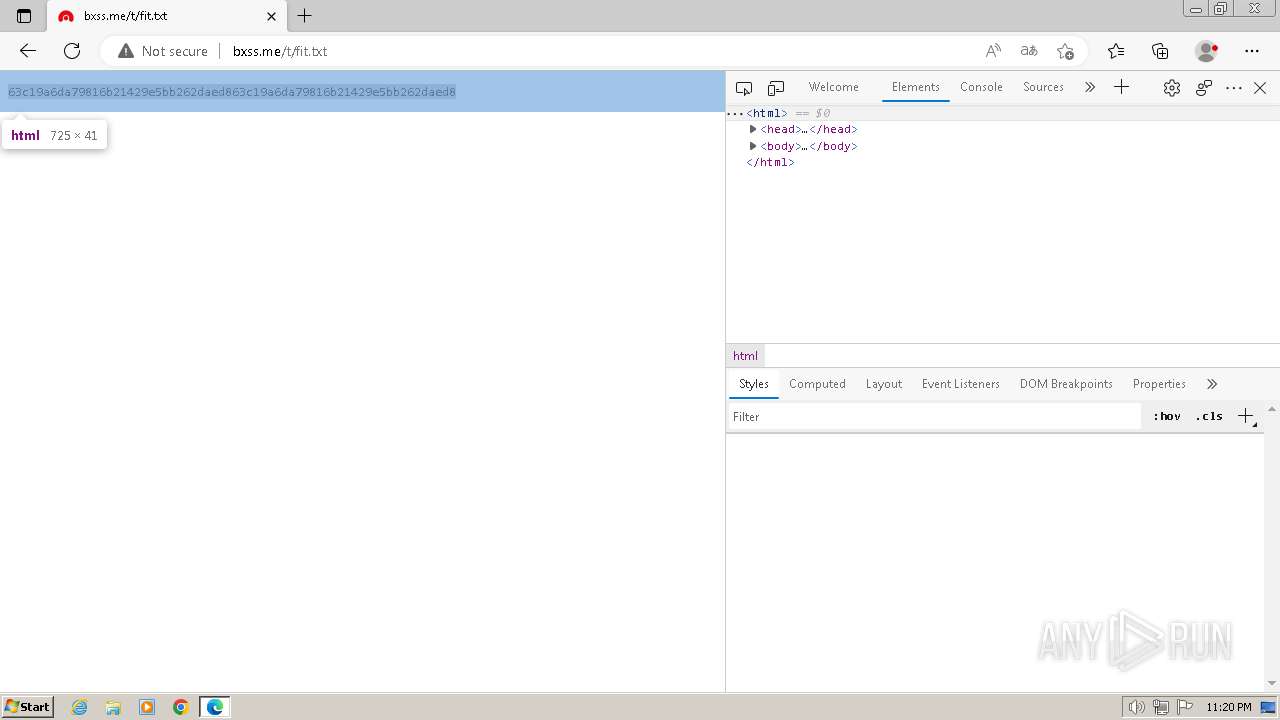Open the Layout pane

pos(884,384)
